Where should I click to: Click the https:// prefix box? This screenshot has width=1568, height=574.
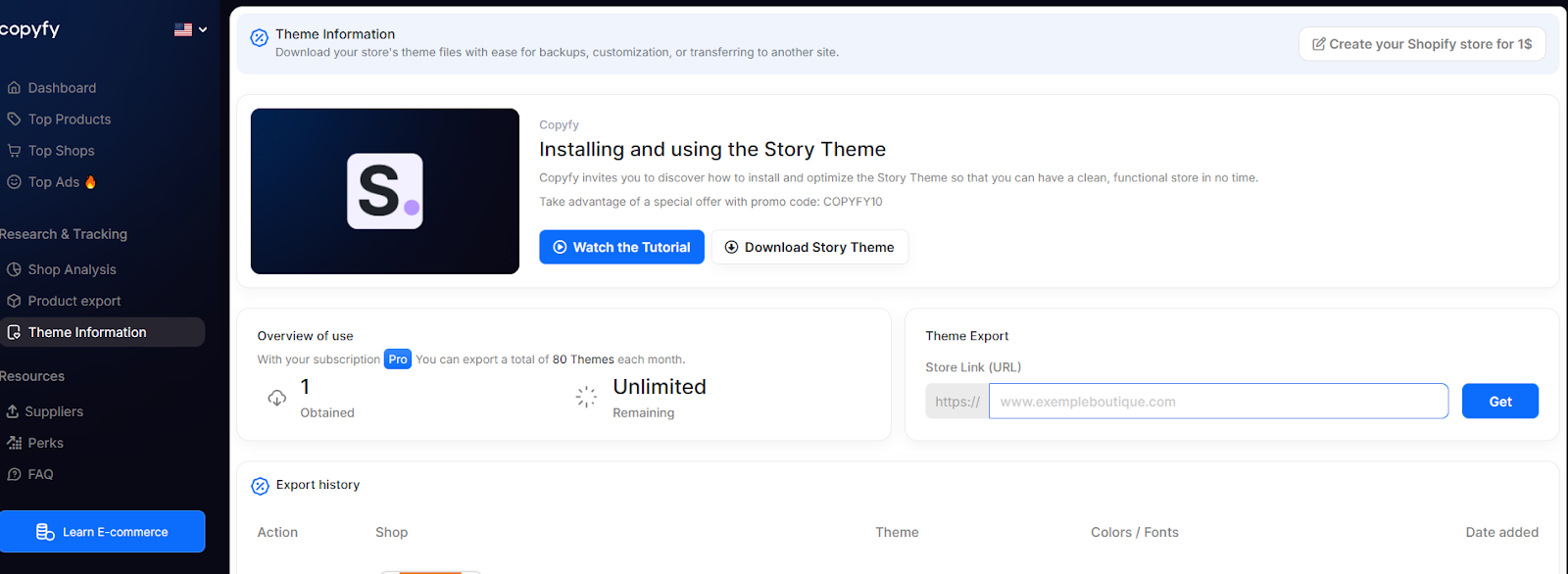coord(957,402)
